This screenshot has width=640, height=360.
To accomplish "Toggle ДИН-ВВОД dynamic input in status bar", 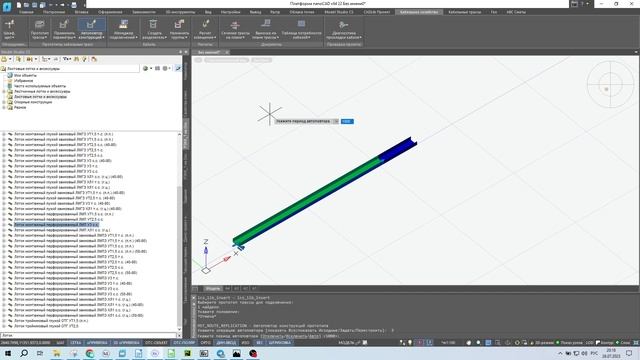I will click(226, 343).
